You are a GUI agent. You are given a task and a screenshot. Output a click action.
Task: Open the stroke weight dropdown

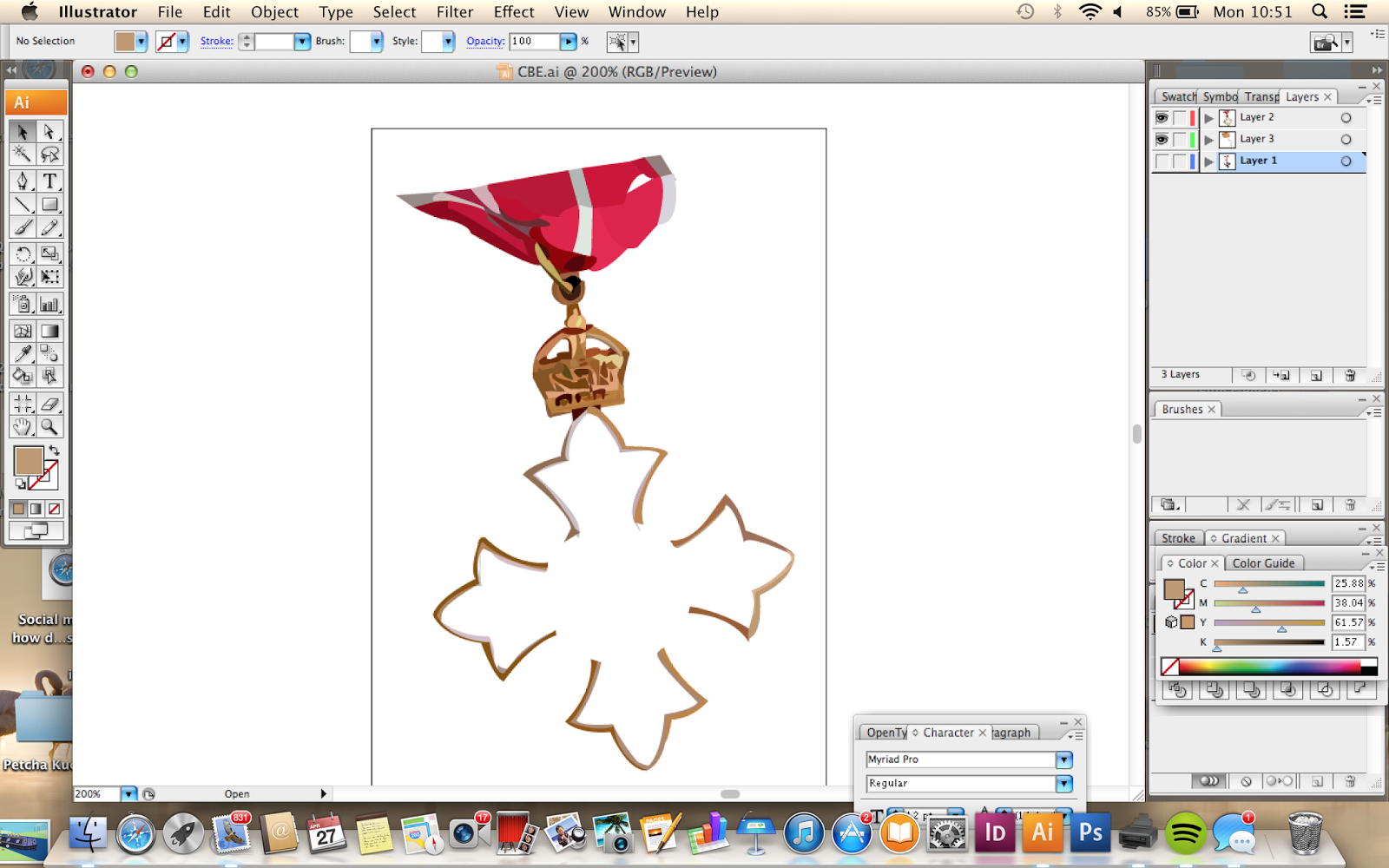pos(302,41)
